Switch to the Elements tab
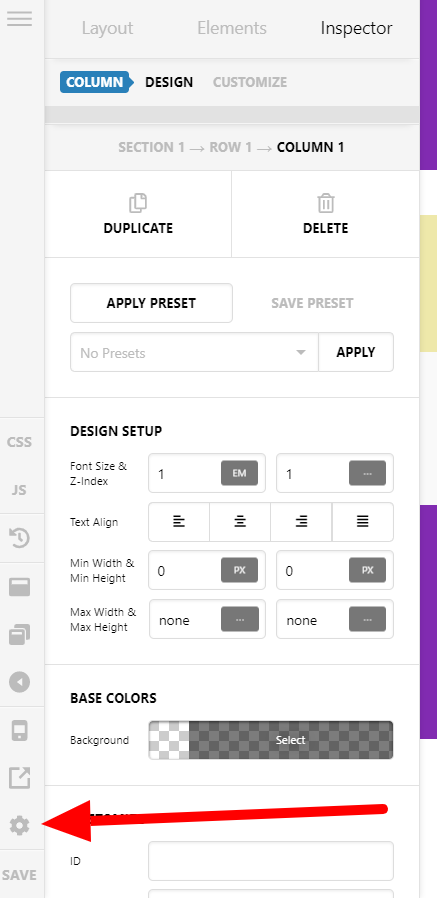This screenshot has height=898, width=437. point(232,28)
